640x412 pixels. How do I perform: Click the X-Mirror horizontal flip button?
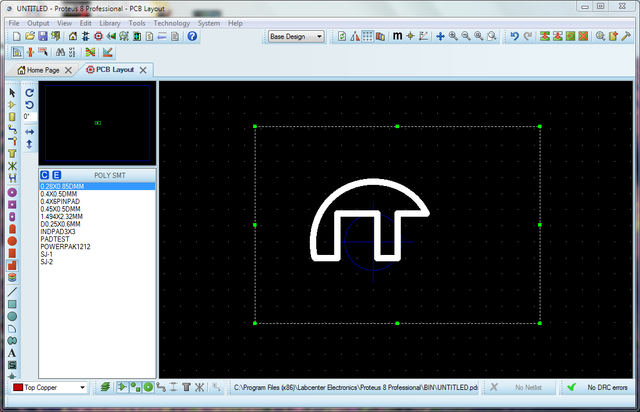click(29, 132)
